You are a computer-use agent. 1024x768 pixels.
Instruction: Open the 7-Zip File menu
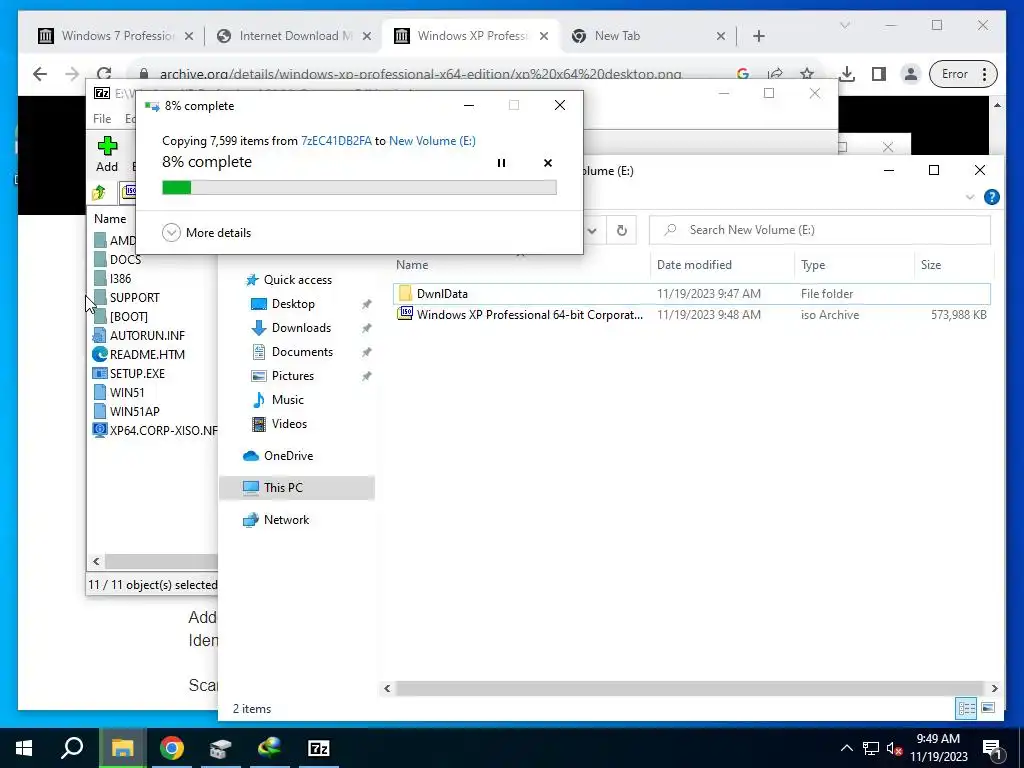pos(102,118)
